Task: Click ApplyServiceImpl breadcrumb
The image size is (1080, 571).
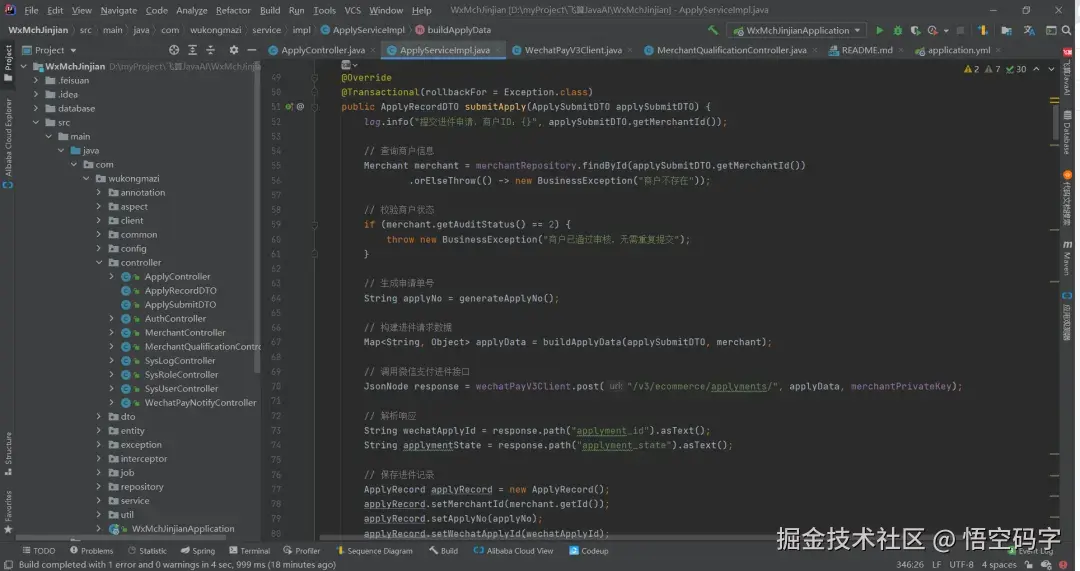Action: tap(362, 30)
